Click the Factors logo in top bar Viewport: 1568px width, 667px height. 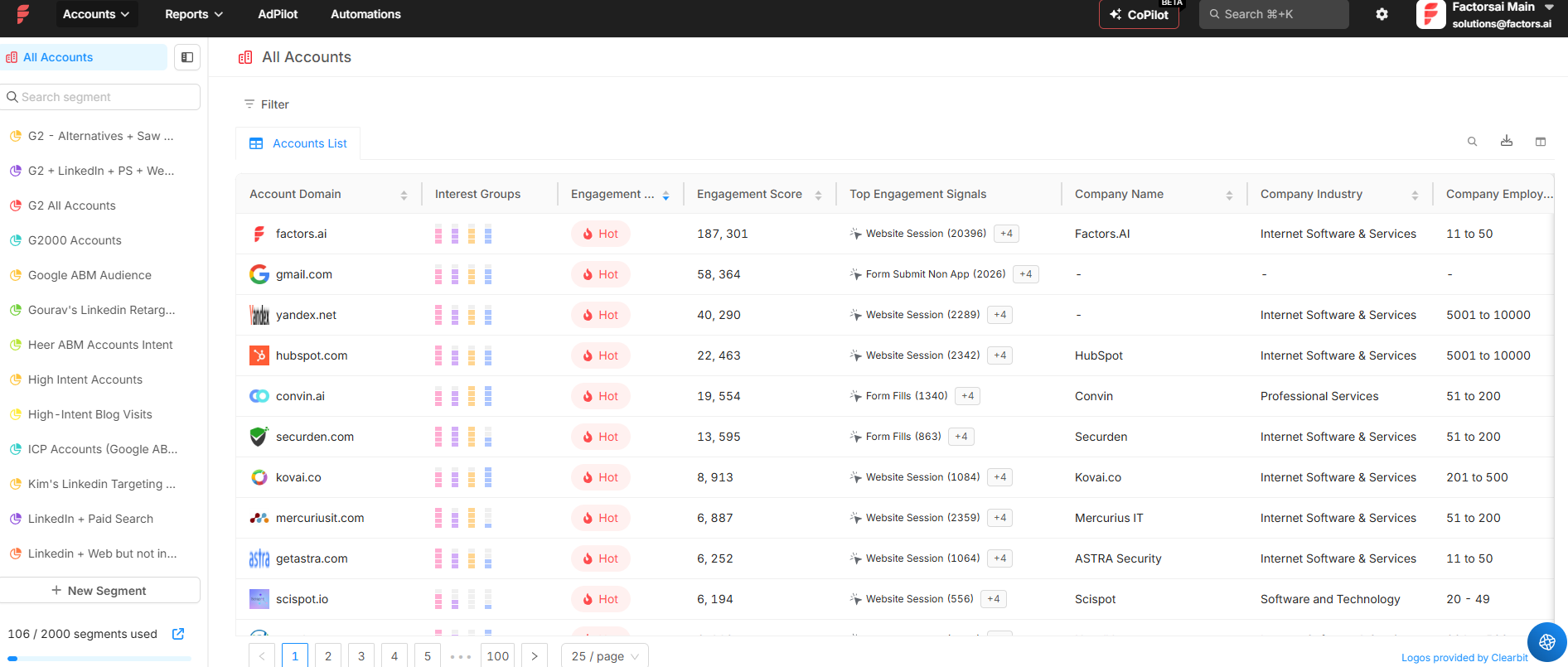pyautogui.click(x=23, y=14)
